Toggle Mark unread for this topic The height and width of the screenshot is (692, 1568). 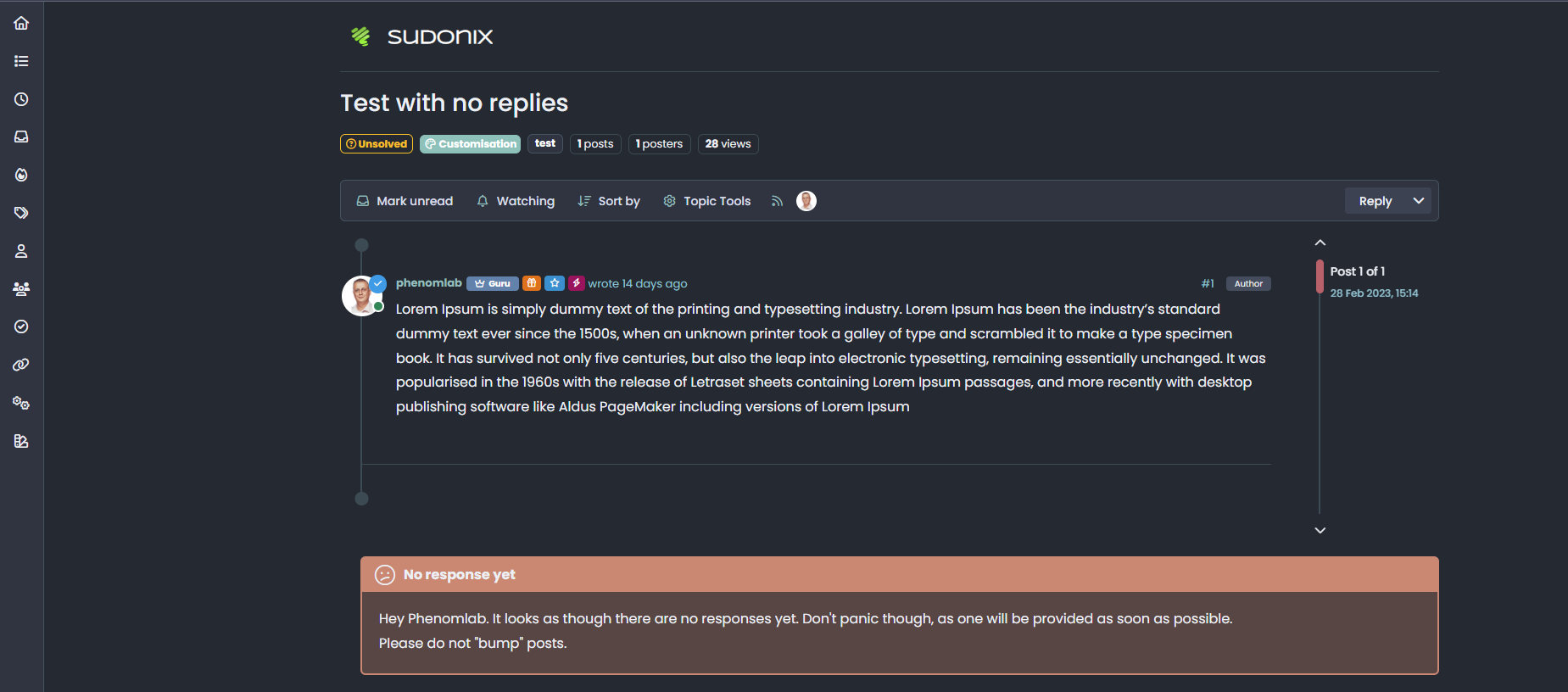(x=405, y=201)
